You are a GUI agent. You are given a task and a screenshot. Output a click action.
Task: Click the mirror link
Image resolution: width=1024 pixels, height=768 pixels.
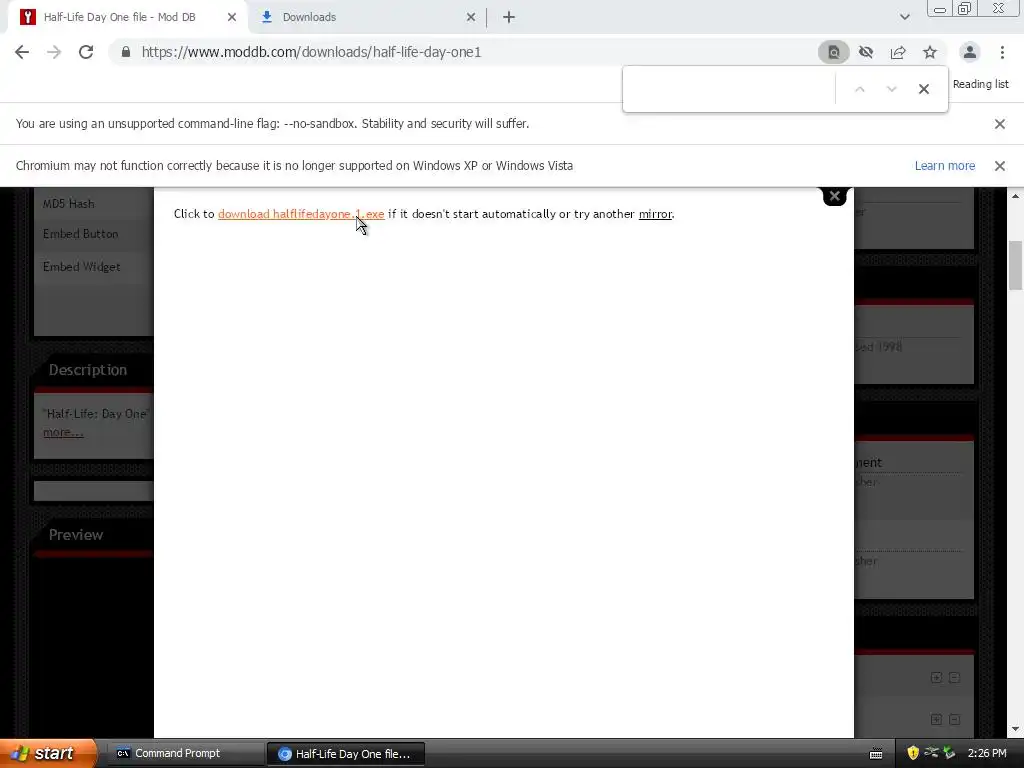pyautogui.click(x=655, y=214)
